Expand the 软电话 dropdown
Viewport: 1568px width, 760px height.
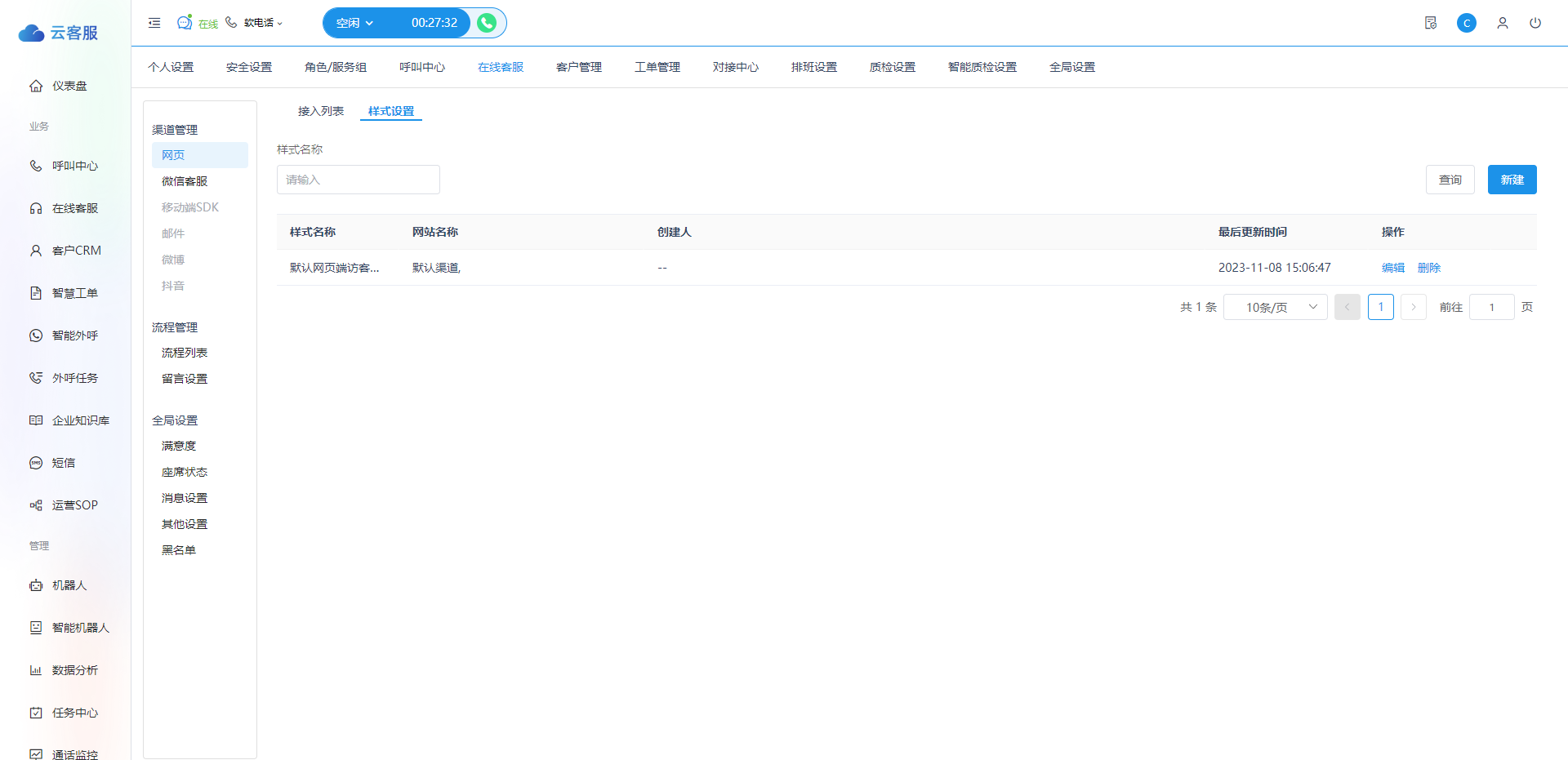pyautogui.click(x=263, y=23)
